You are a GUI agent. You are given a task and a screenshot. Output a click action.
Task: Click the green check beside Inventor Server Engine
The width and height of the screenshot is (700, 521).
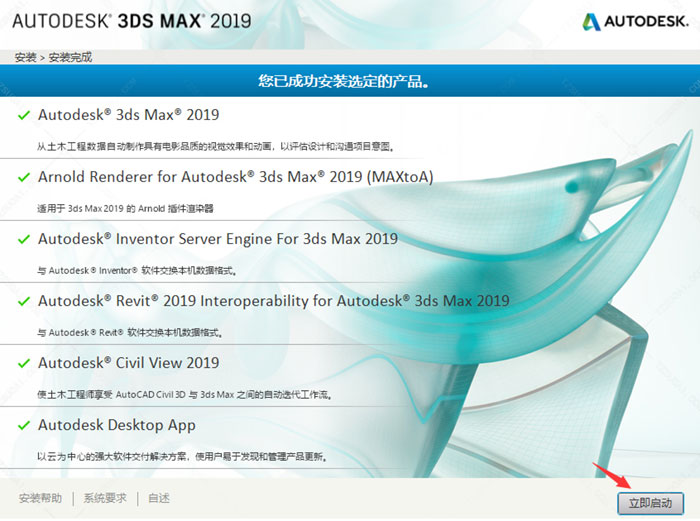(24, 239)
